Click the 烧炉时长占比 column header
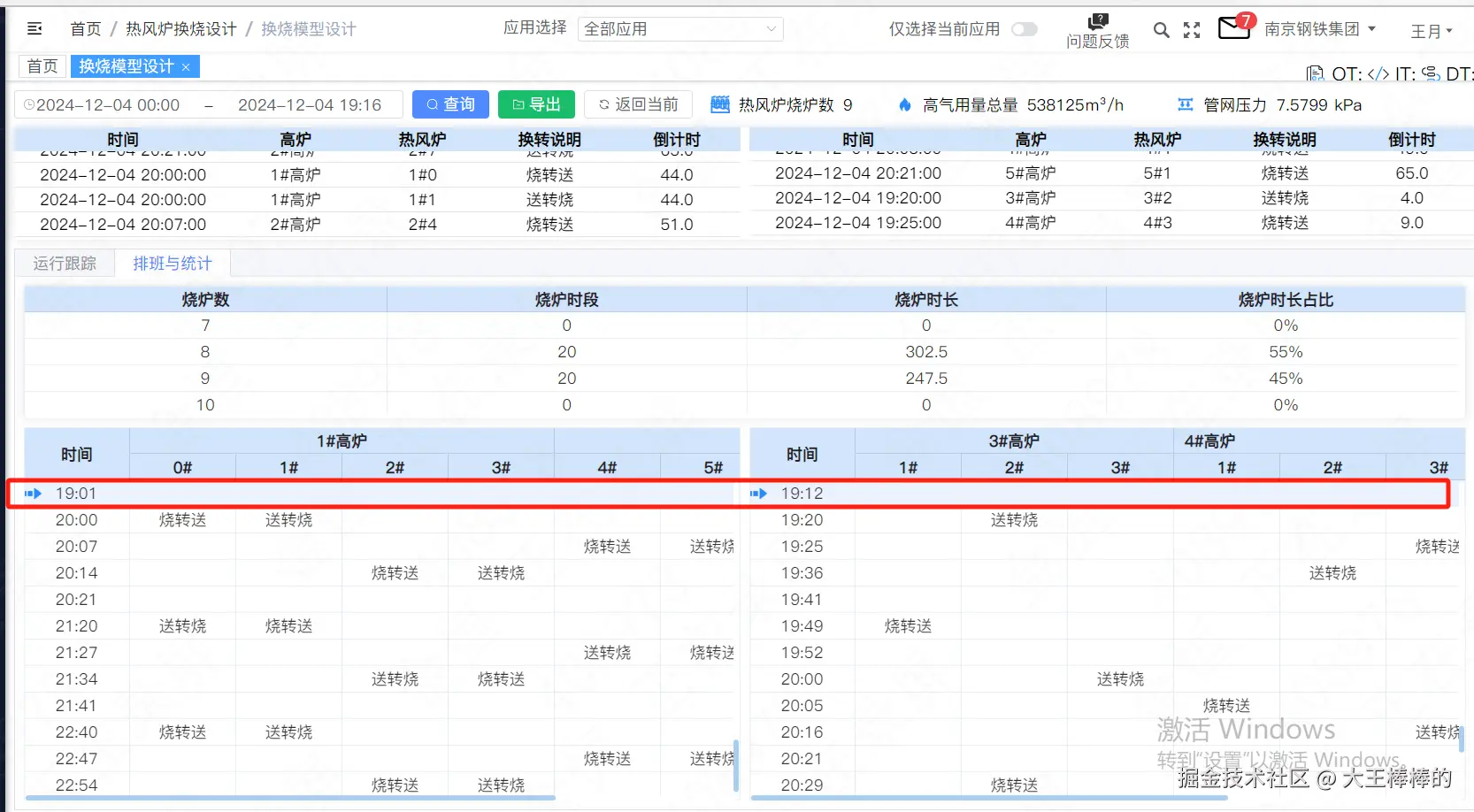This screenshot has height=812, width=1474. pyautogui.click(x=1286, y=300)
